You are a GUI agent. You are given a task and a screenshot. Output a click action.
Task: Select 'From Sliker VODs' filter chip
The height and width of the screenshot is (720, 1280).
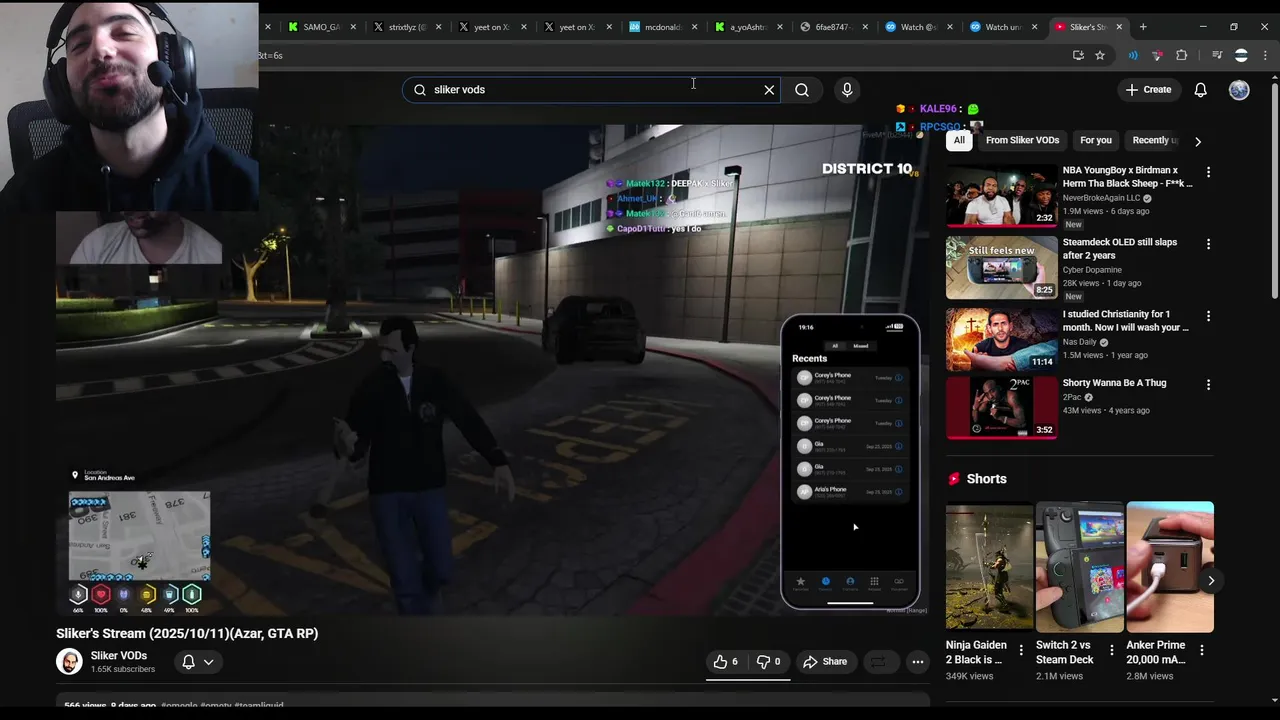[1022, 140]
